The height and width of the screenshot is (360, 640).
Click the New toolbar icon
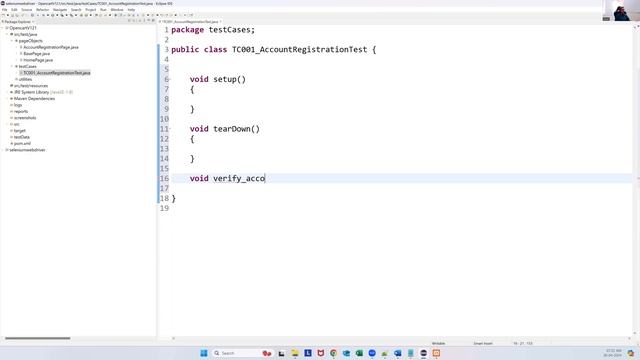[x=3, y=15]
